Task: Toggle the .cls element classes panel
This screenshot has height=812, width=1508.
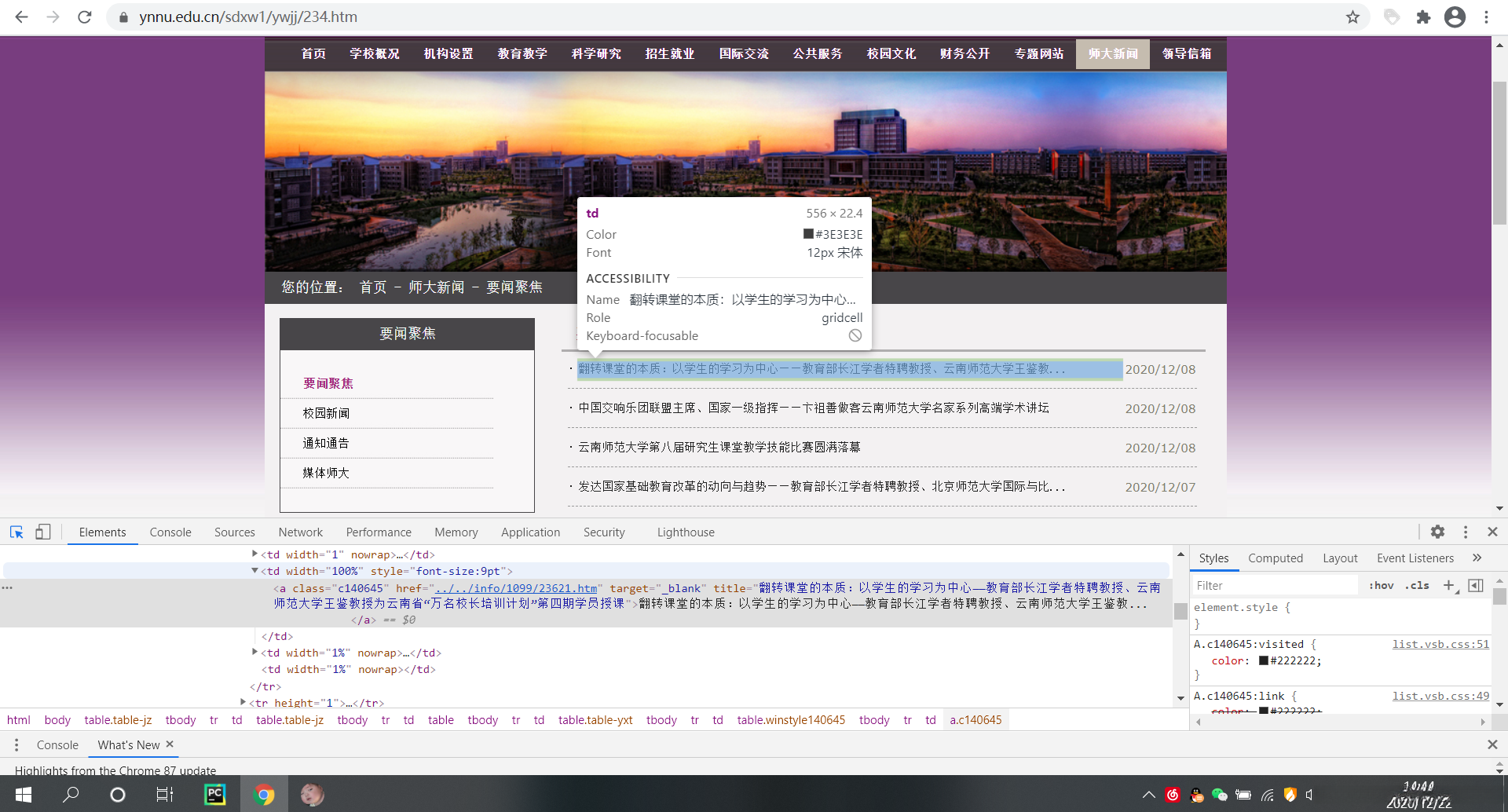Action: pyautogui.click(x=1418, y=586)
